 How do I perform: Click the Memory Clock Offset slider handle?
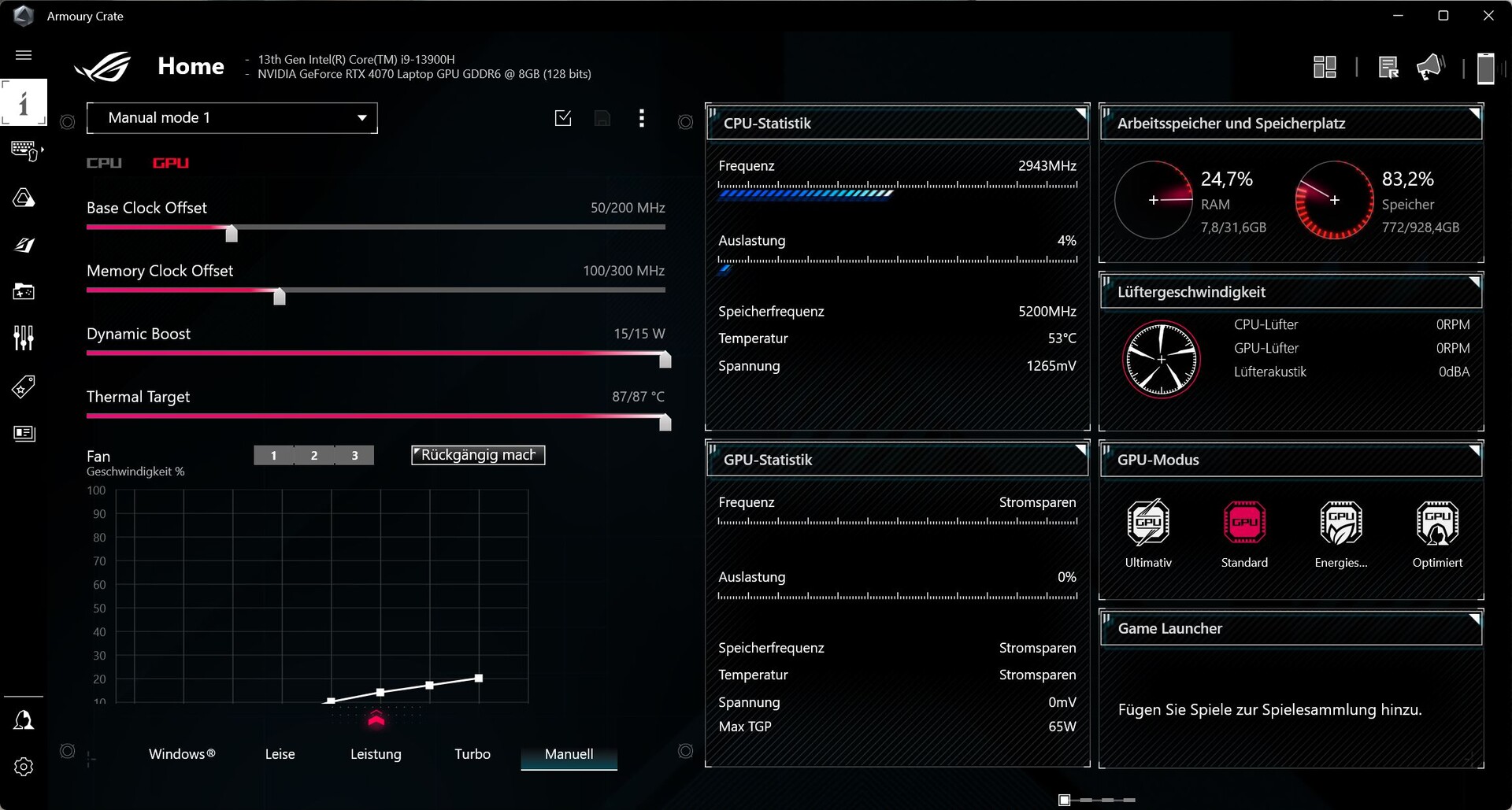click(x=280, y=296)
